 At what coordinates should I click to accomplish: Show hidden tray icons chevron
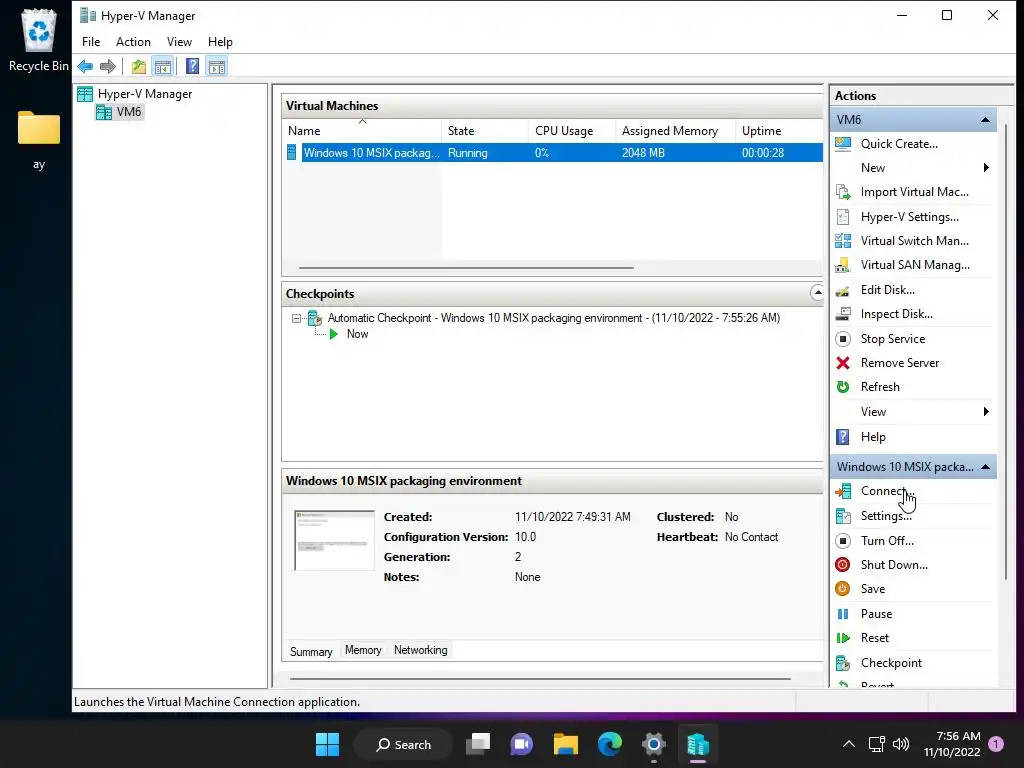pos(848,744)
